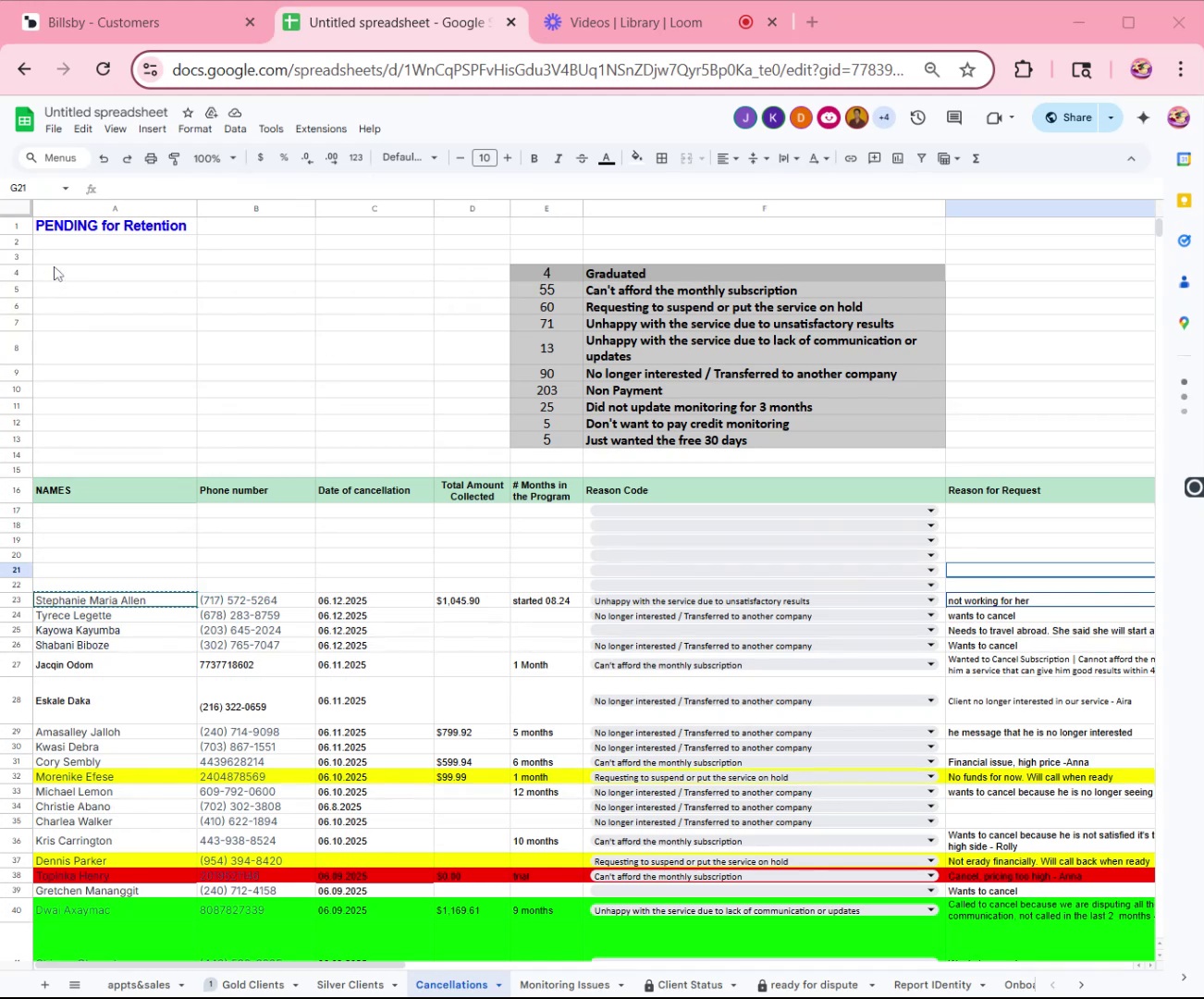
Task: Click the insert chart icon
Action: pos(898,158)
